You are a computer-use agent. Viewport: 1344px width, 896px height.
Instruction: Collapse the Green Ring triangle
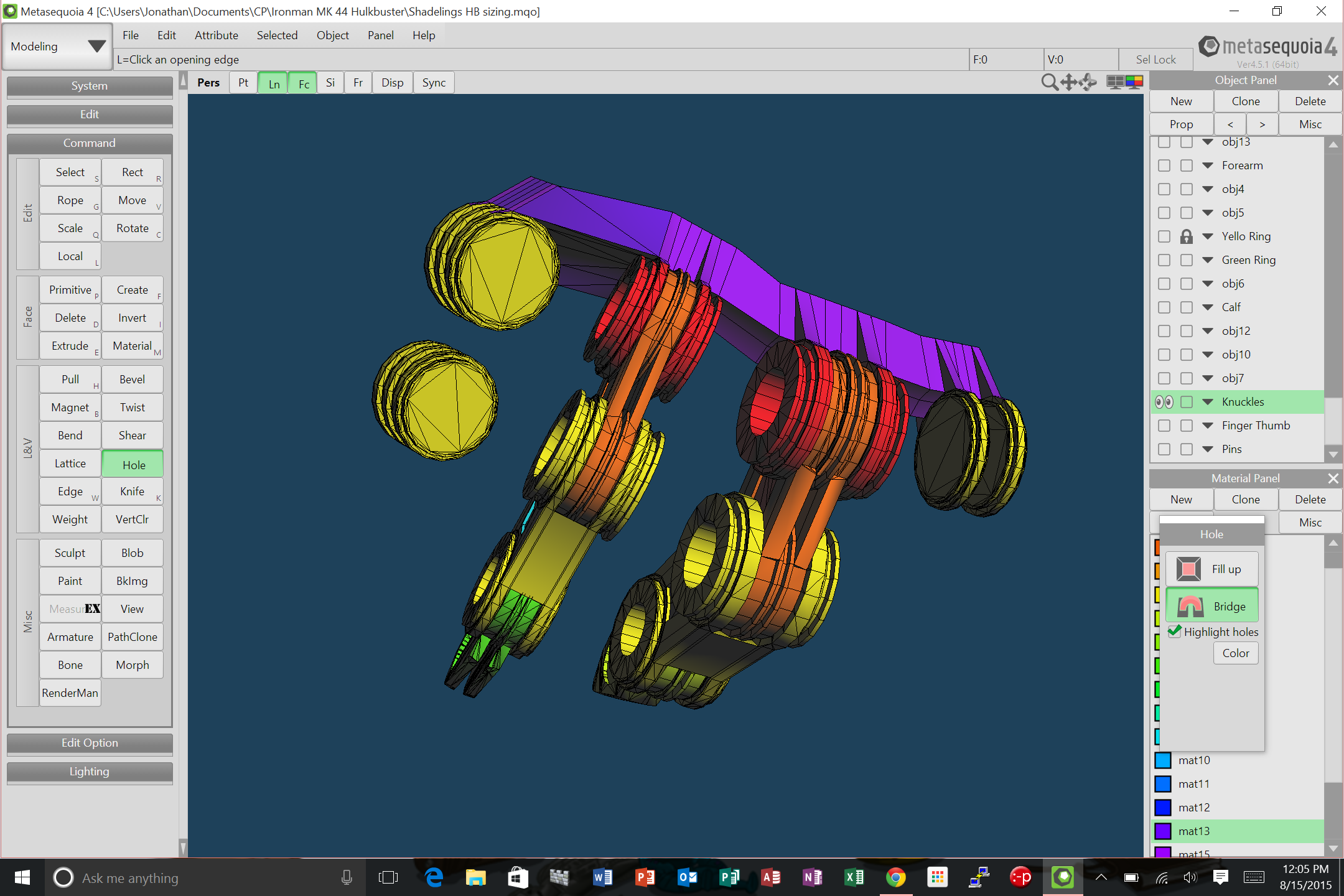[x=1208, y=260]
